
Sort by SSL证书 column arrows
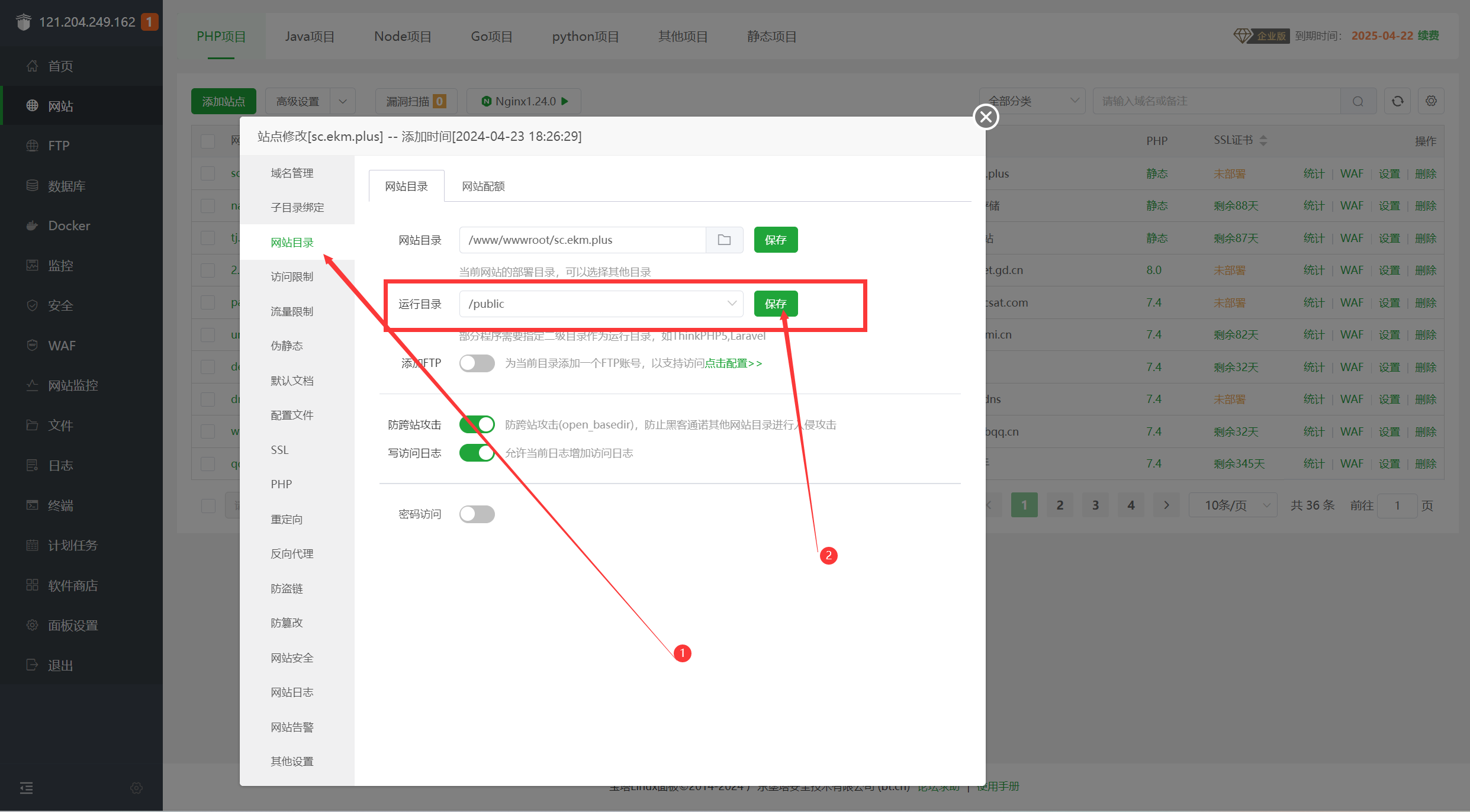[x=1263, y=141]
